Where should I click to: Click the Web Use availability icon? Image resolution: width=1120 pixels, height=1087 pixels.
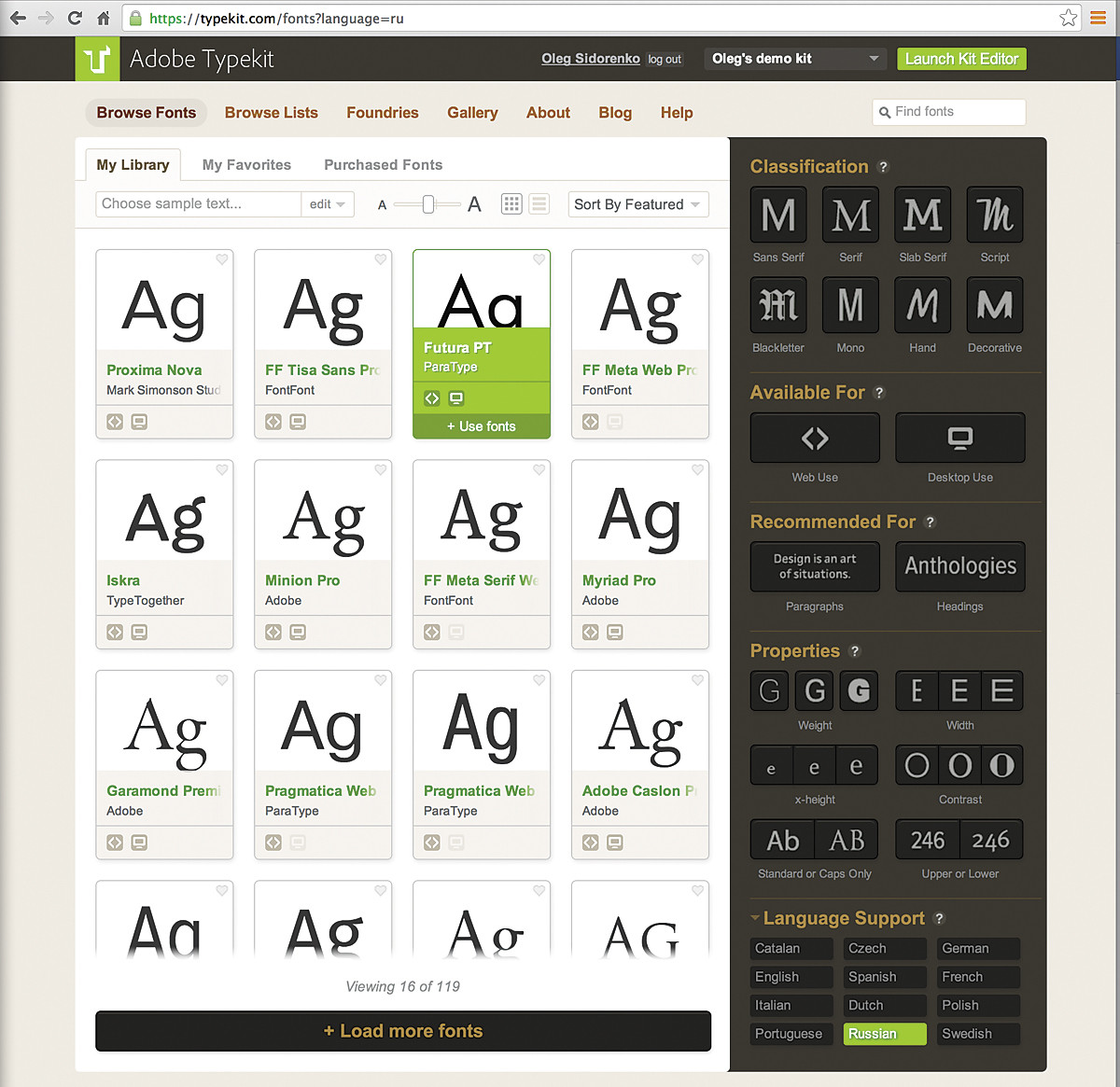point(815,439)
